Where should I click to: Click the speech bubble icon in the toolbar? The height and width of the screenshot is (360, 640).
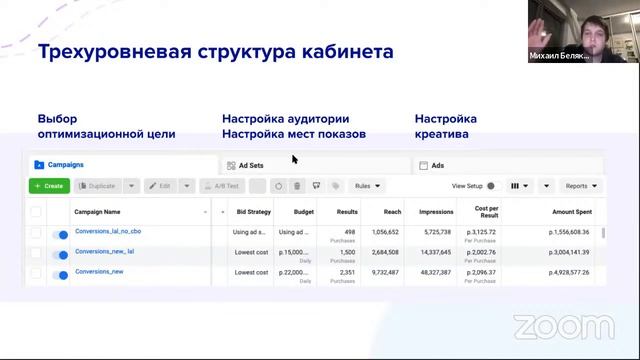point(316,186)
